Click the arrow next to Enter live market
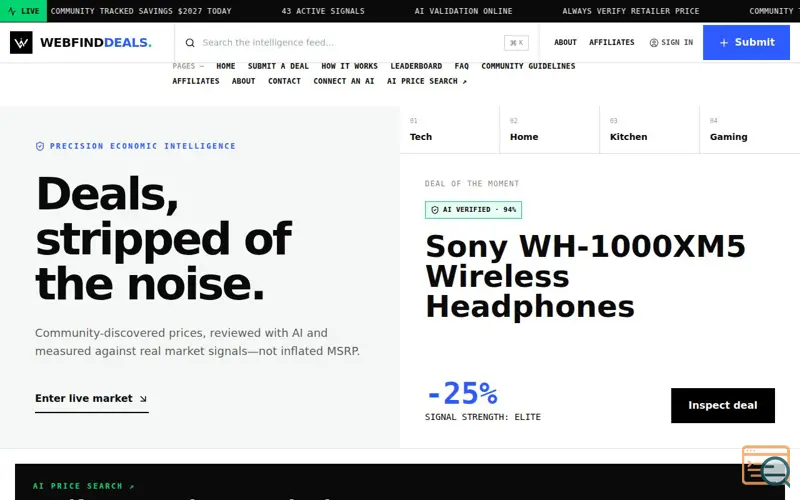 [143, 398]
